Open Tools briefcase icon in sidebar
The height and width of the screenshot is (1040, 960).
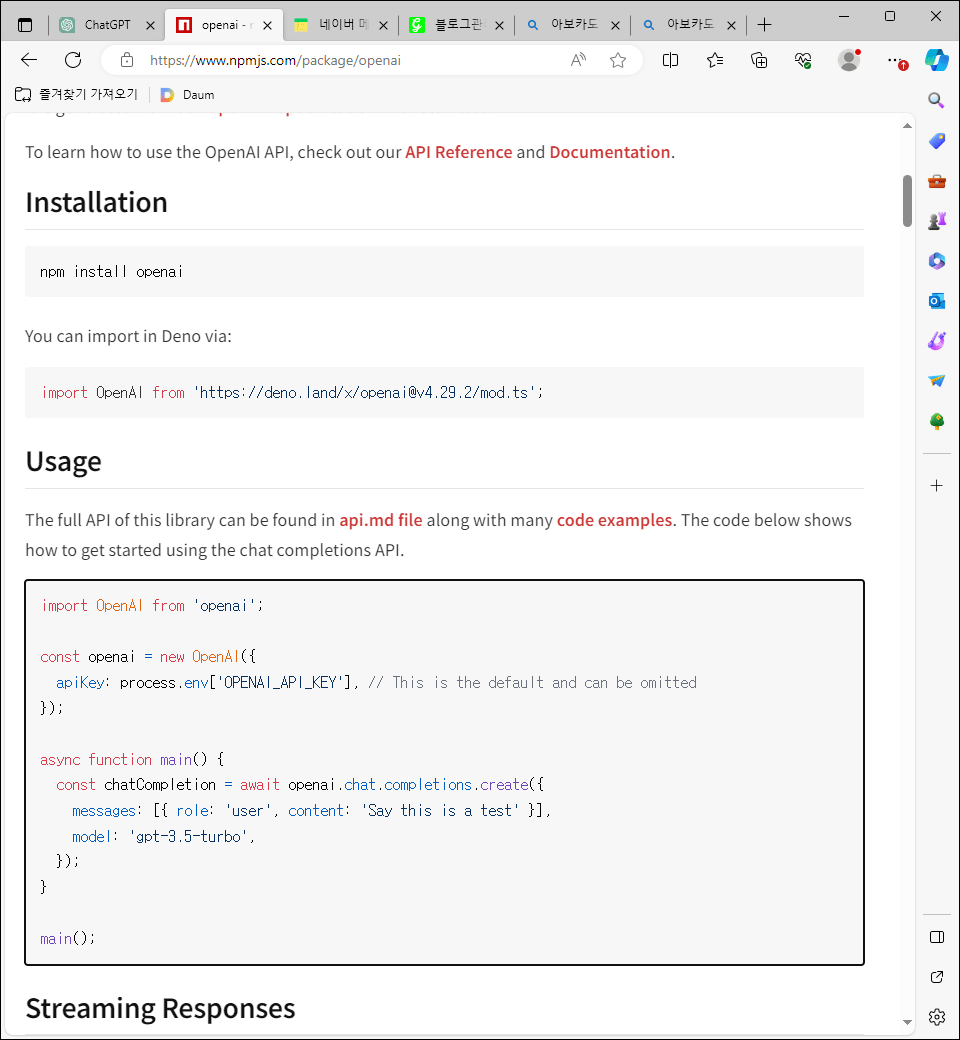point(936,181)
